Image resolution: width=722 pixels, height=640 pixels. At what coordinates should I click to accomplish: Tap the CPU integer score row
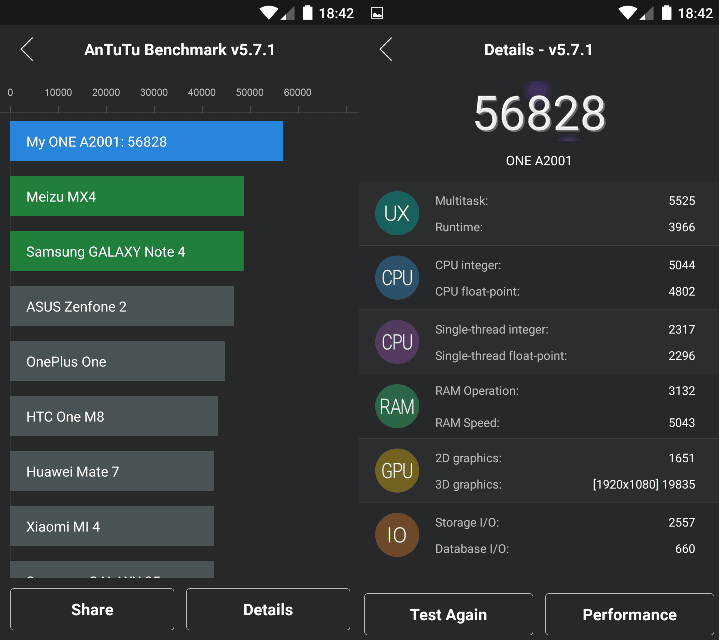coord(565,265)
